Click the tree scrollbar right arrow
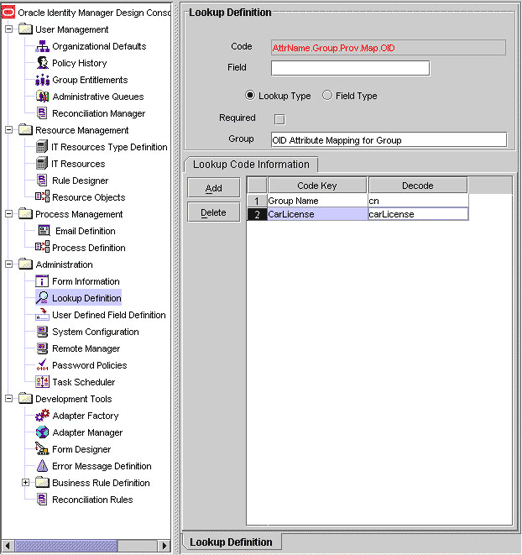The height and width of the screenshot is (555, 522). tap(164, 545)
